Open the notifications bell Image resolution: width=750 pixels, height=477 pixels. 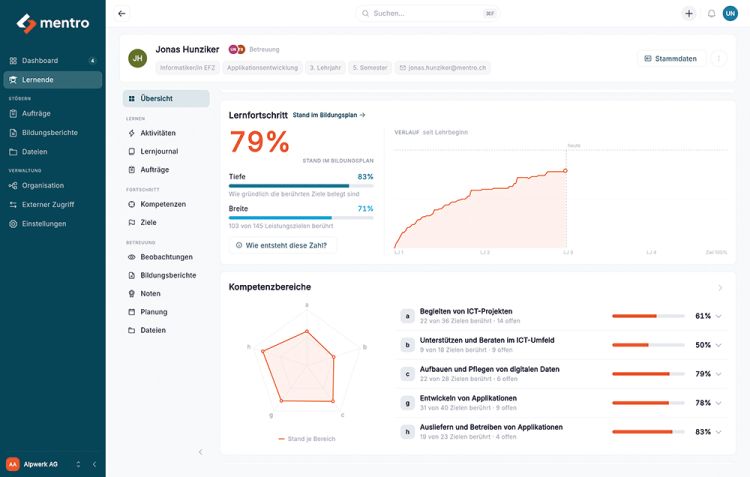click(x=711, y=13)
